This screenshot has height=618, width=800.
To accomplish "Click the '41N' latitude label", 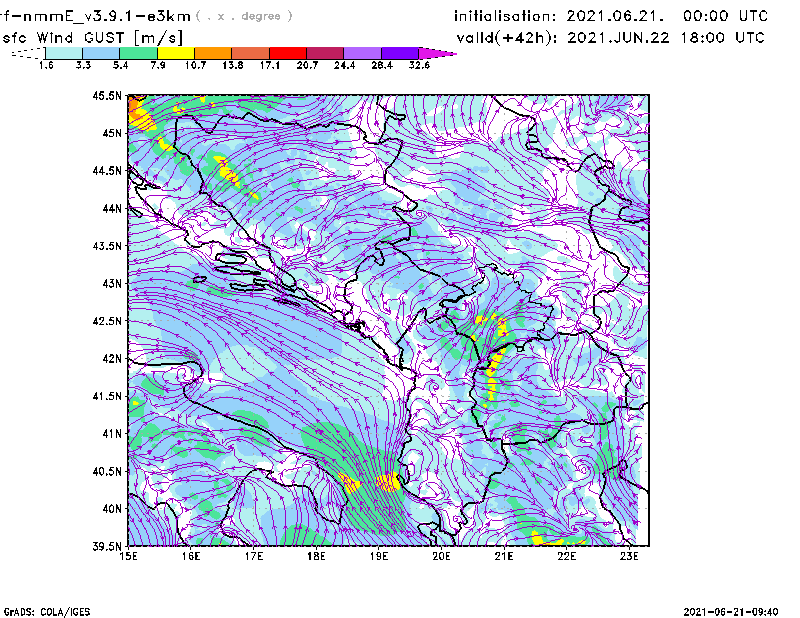I will click(112, 434).
